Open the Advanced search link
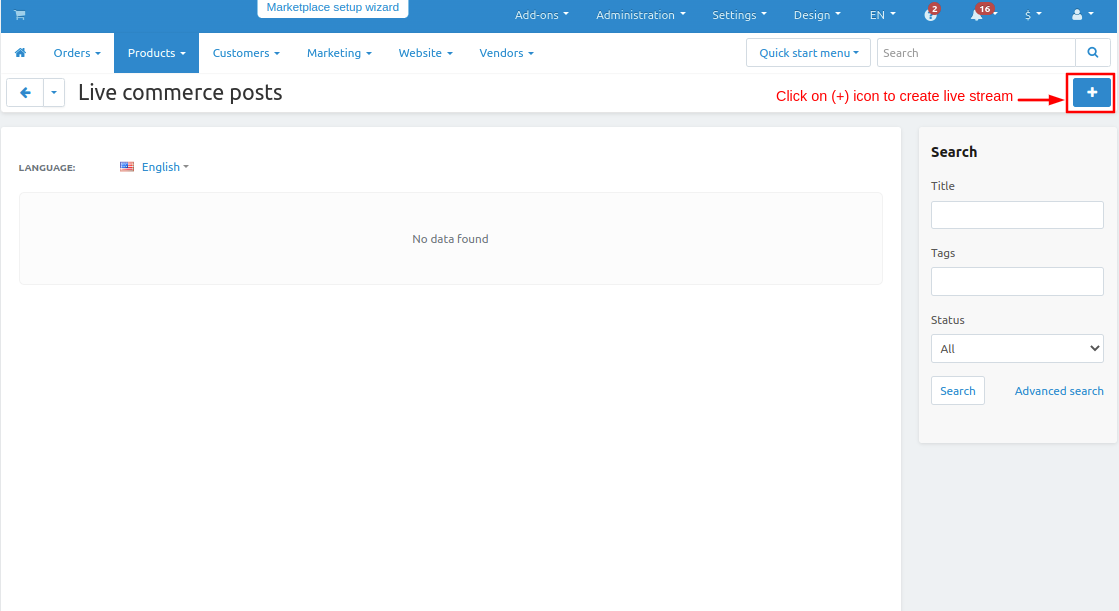The image size is (1119, 611). tap(1059, 391)
